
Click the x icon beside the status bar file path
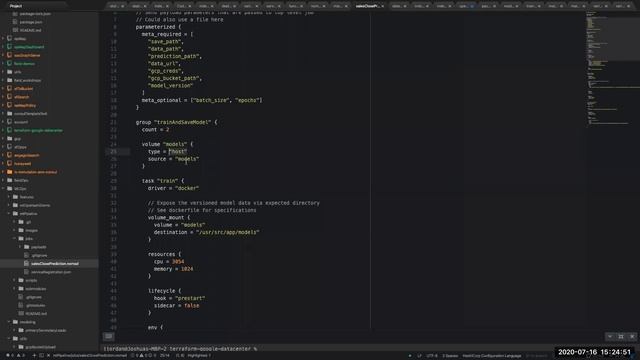(48, 356)
